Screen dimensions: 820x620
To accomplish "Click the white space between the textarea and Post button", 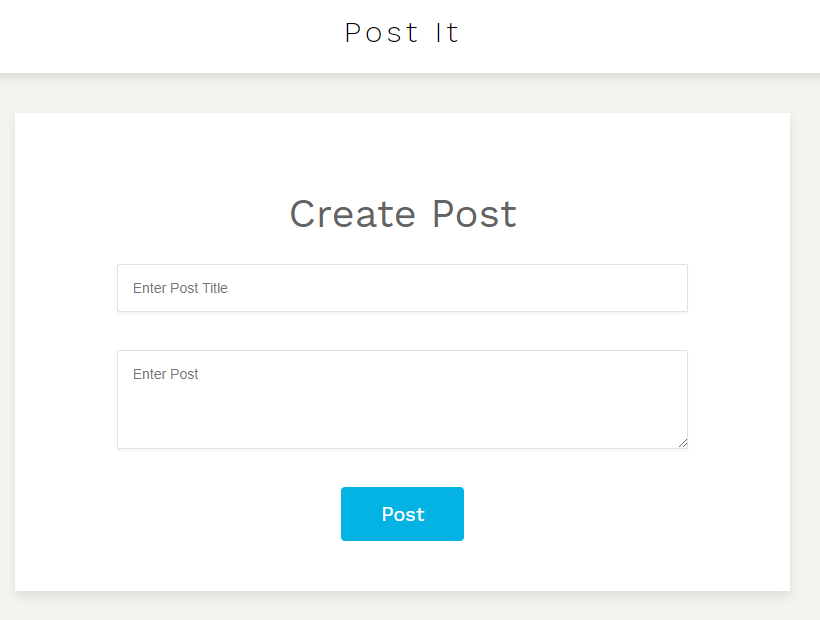I will click(402, 468).
